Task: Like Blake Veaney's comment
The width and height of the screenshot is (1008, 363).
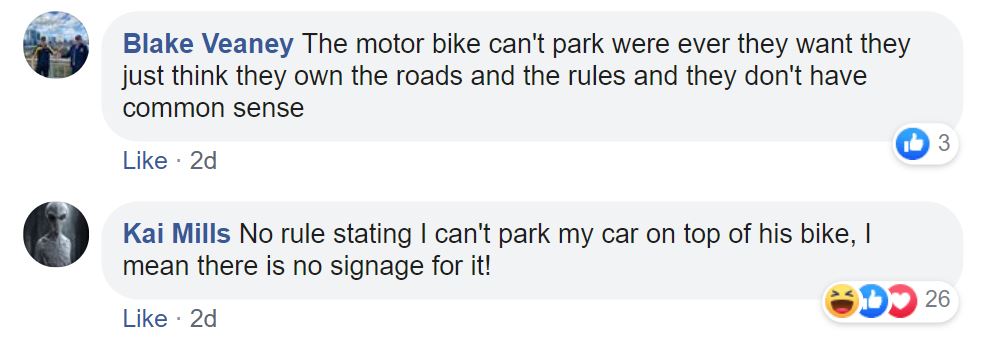Action: [145, 161]
